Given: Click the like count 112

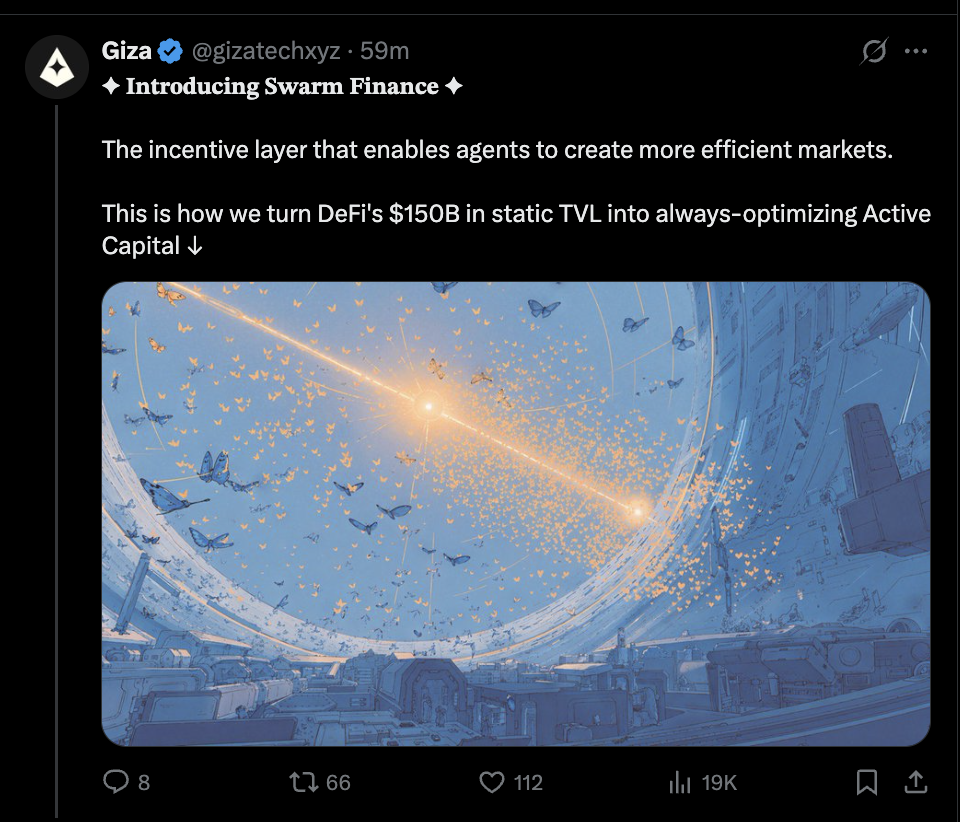Looking at the screenshot, I should 528,782.
